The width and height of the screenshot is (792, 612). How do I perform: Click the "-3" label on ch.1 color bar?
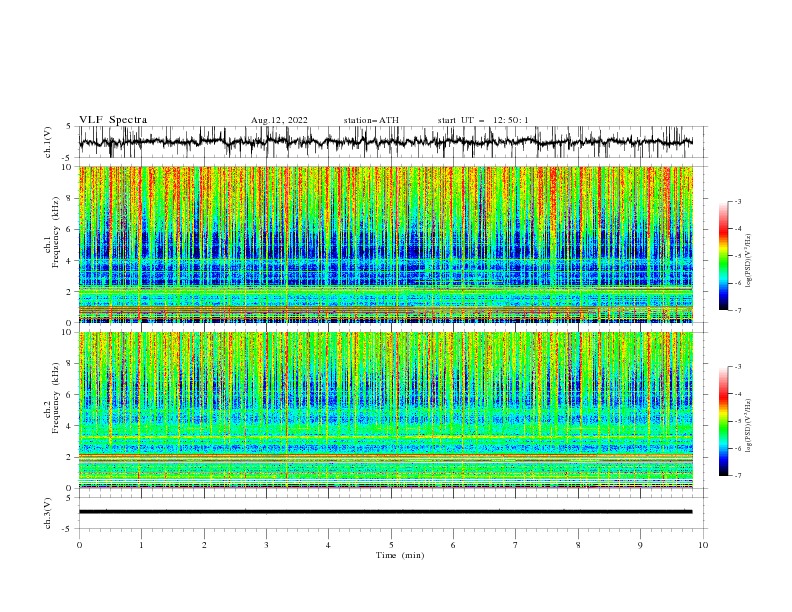click(x=738, y=201)
